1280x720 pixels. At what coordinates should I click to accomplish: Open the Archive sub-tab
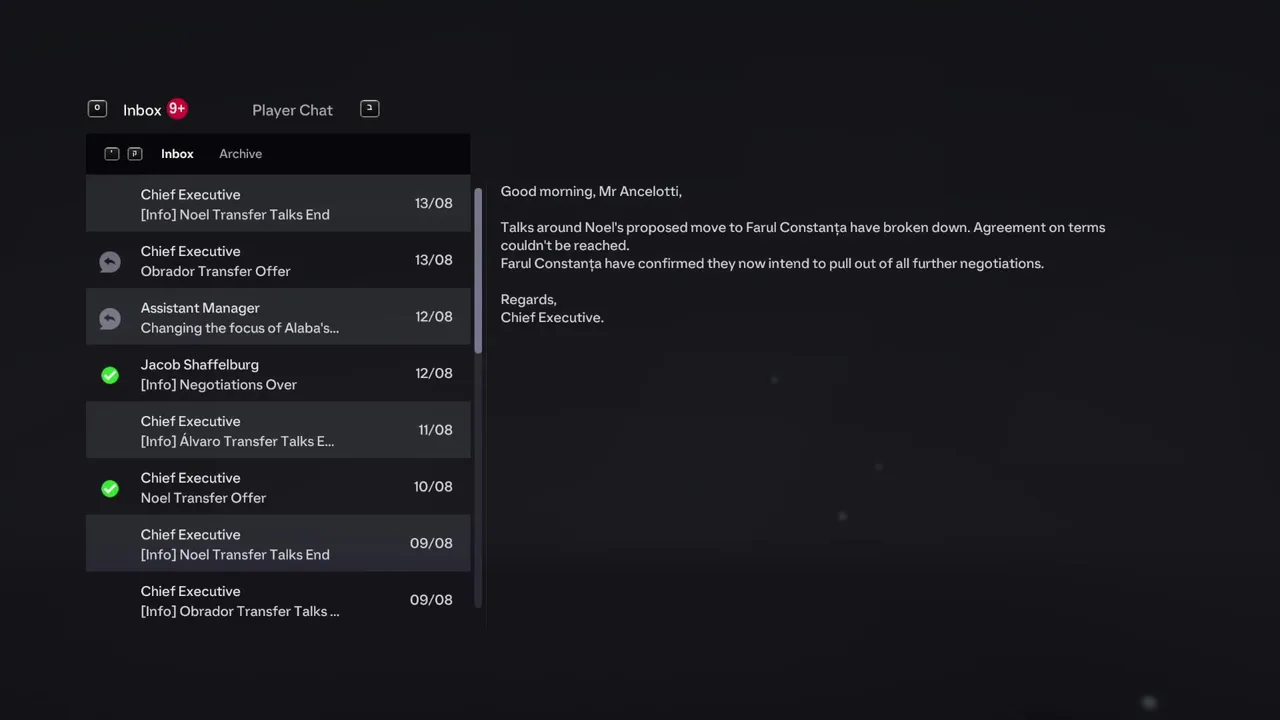click(x=240, y=154)
